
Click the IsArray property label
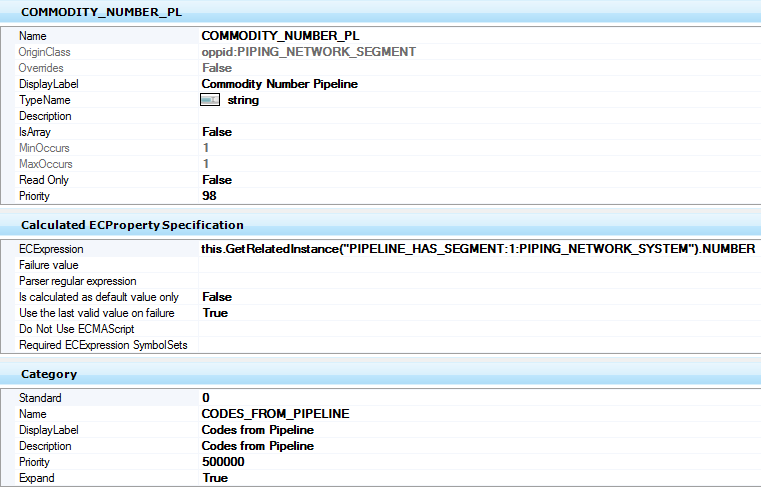click(34, 132)
